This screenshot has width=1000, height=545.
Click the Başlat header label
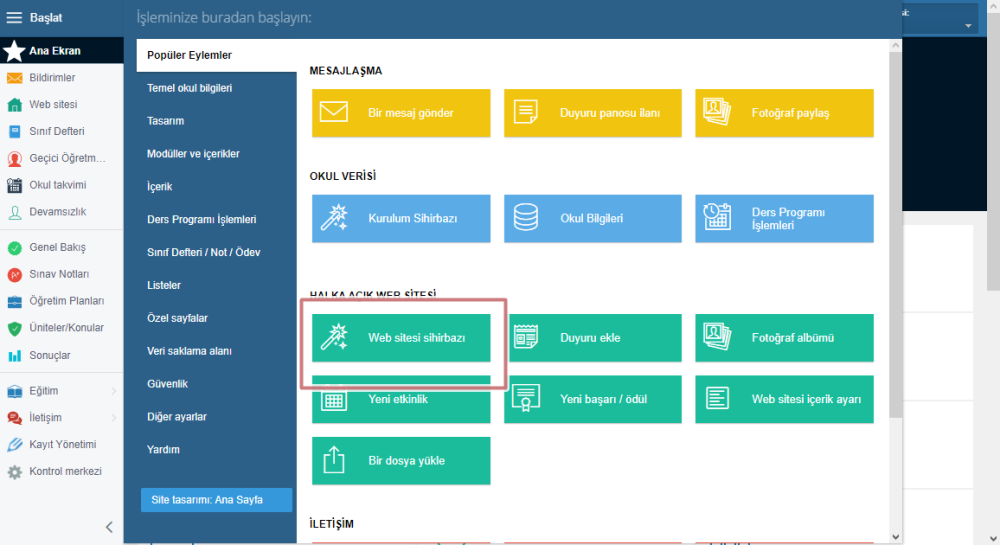(x=46, y=18)
